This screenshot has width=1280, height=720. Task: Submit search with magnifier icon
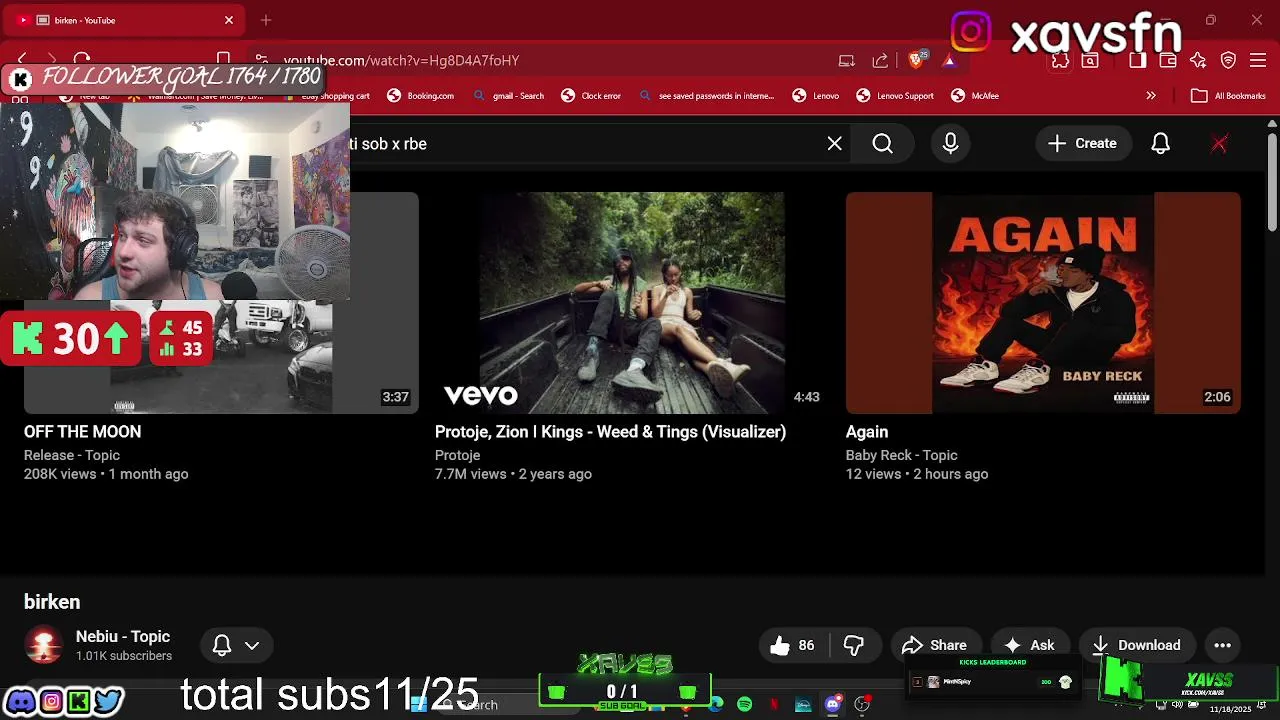click(883, 144)
